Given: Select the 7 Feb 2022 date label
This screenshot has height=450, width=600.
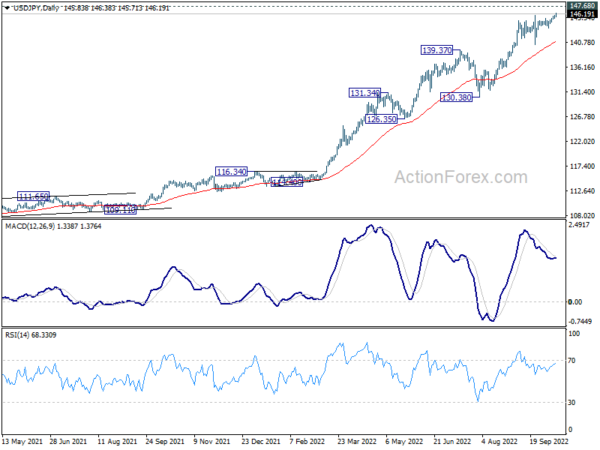Looking at the screenshot, I should tap(307, 442).
